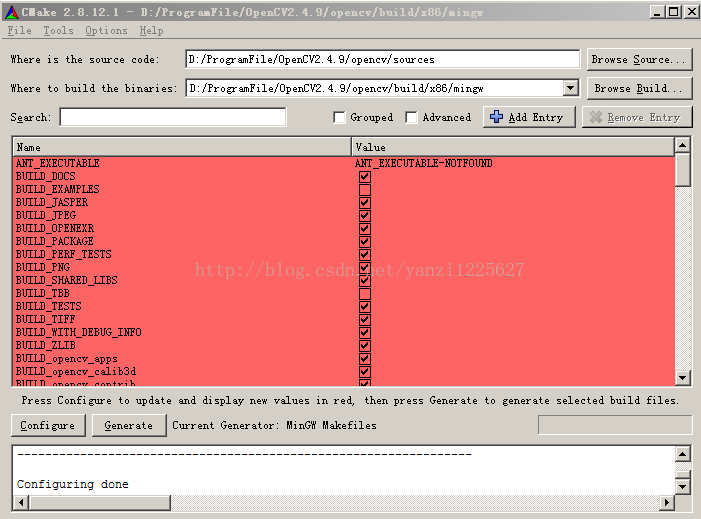Uncheck the BUILD_TESTS checkbox
Image resolution: width=701 pixels, height=519 pixels.
365,307
